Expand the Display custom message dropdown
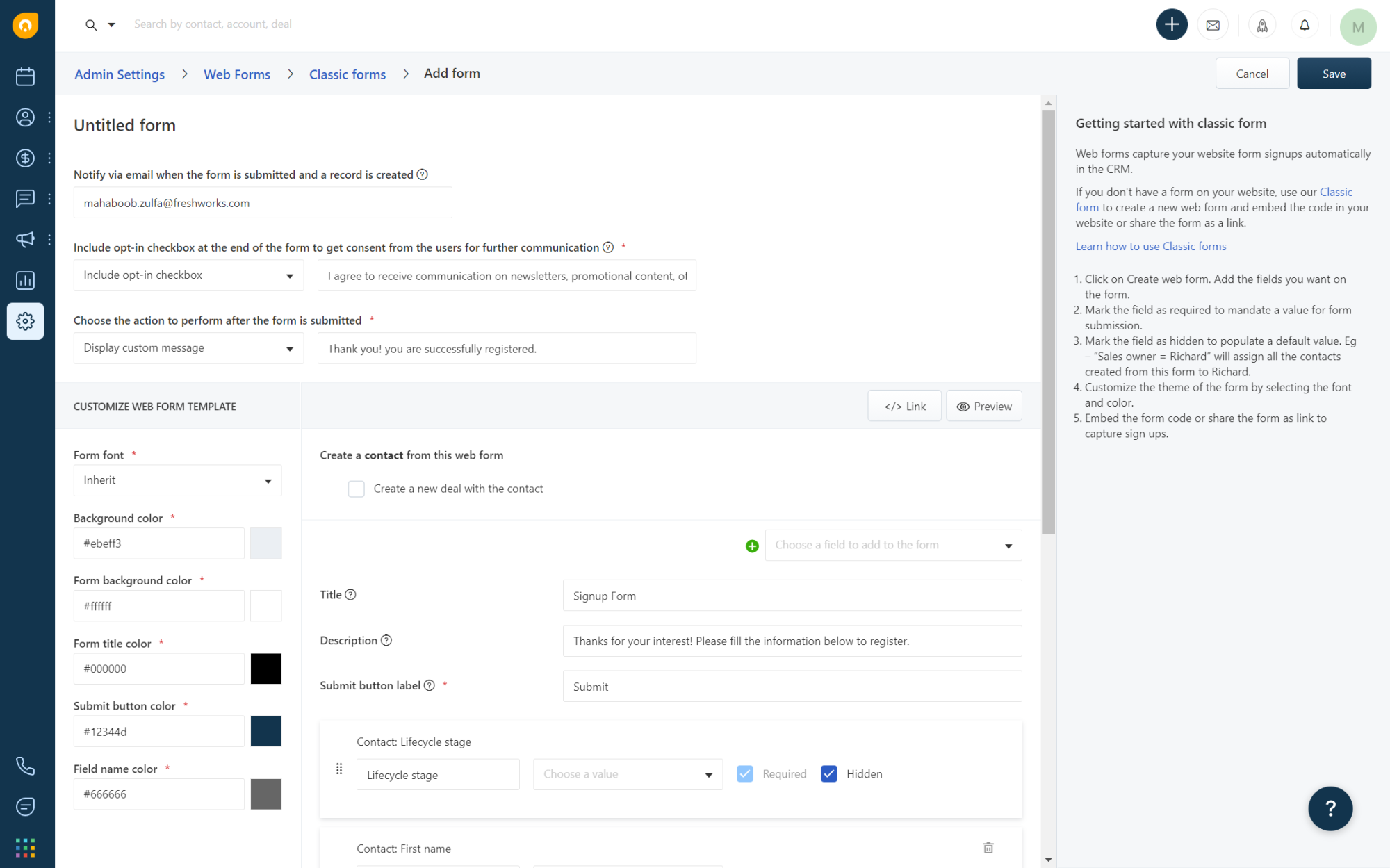 pos(188,347)
